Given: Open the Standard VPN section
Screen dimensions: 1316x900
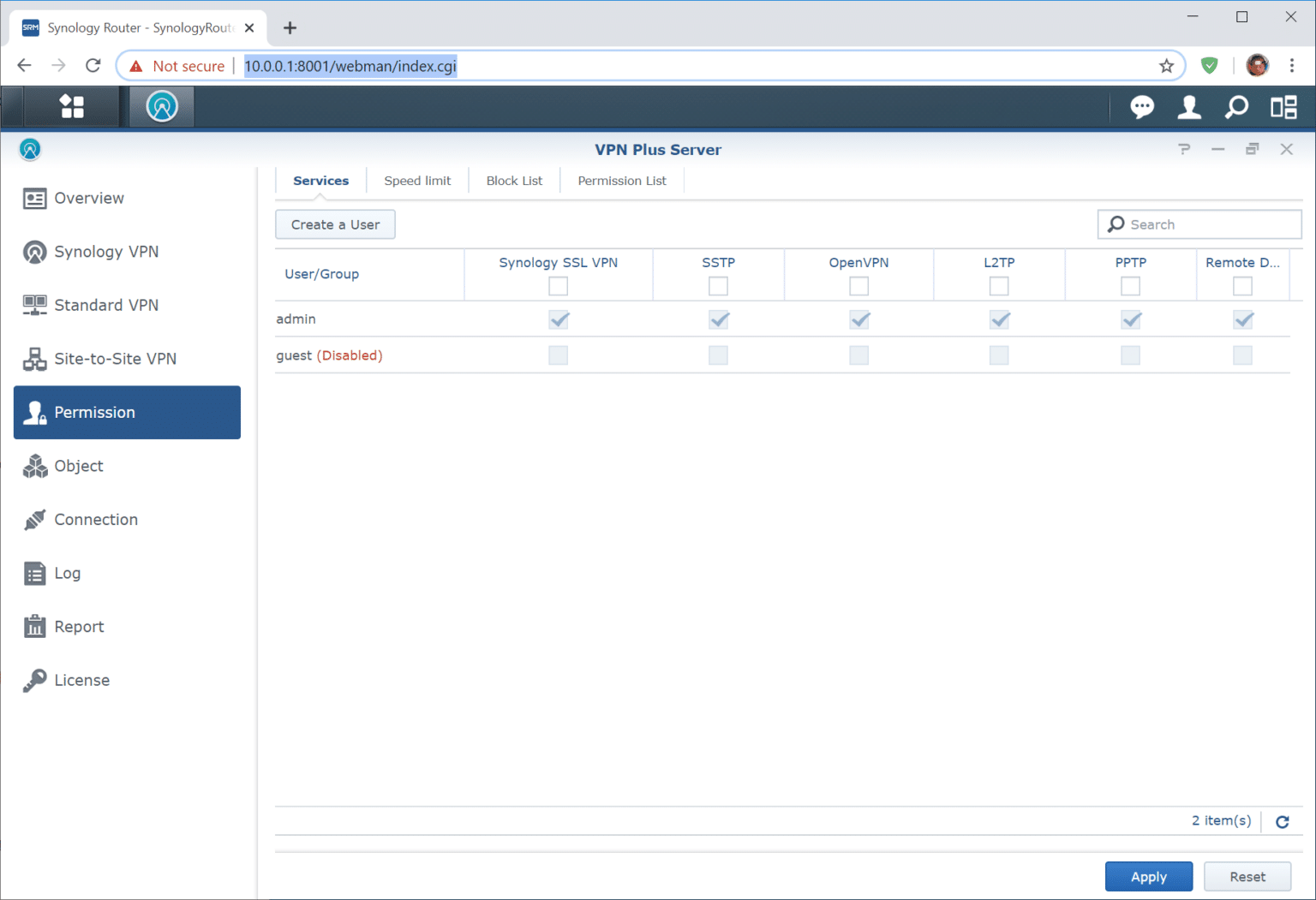Looking at the screenshot, I should [x=127, y=306].
